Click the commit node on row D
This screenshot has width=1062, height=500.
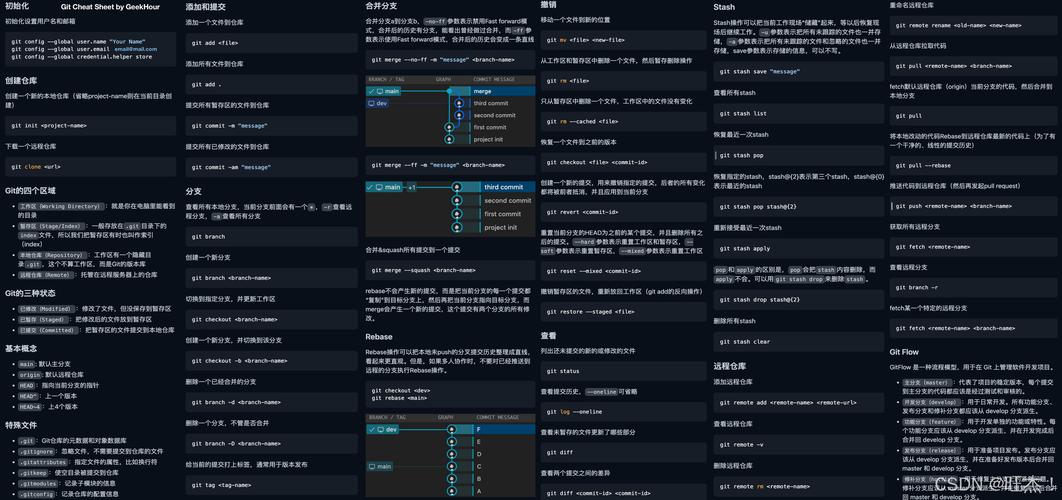(x=450, y=454)
